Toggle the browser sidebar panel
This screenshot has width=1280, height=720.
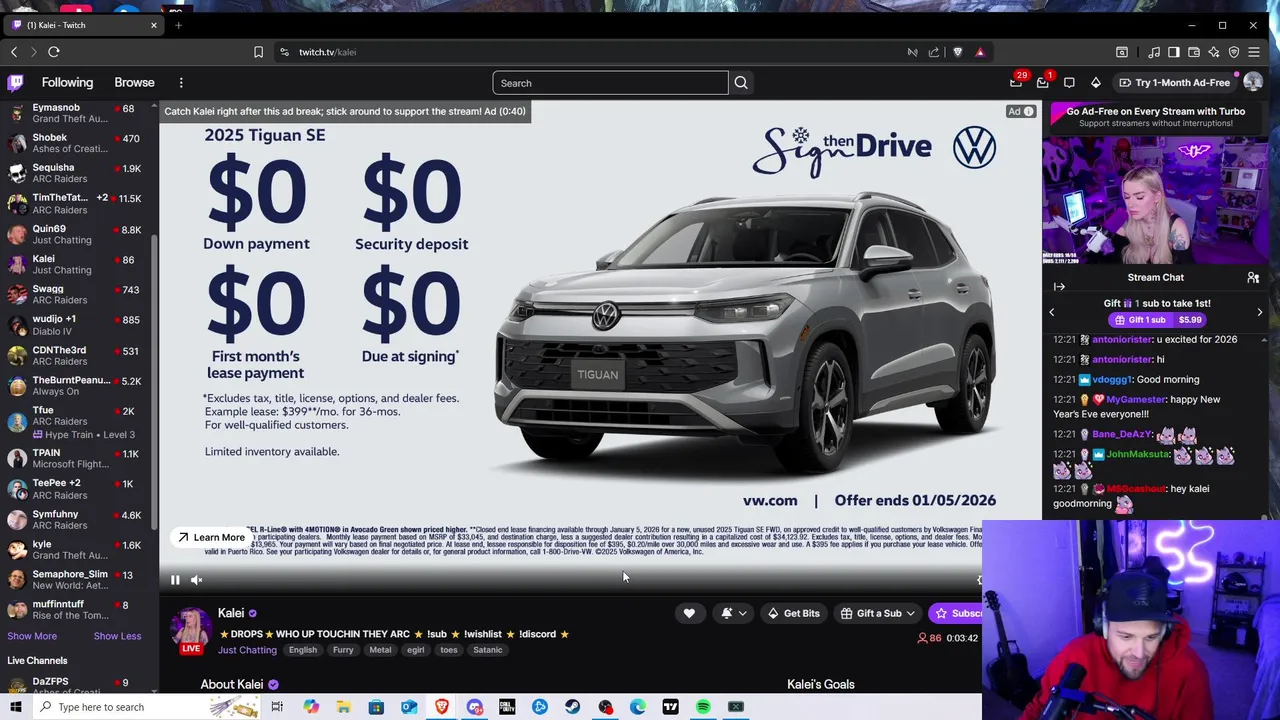click(x=1174, y=52)
